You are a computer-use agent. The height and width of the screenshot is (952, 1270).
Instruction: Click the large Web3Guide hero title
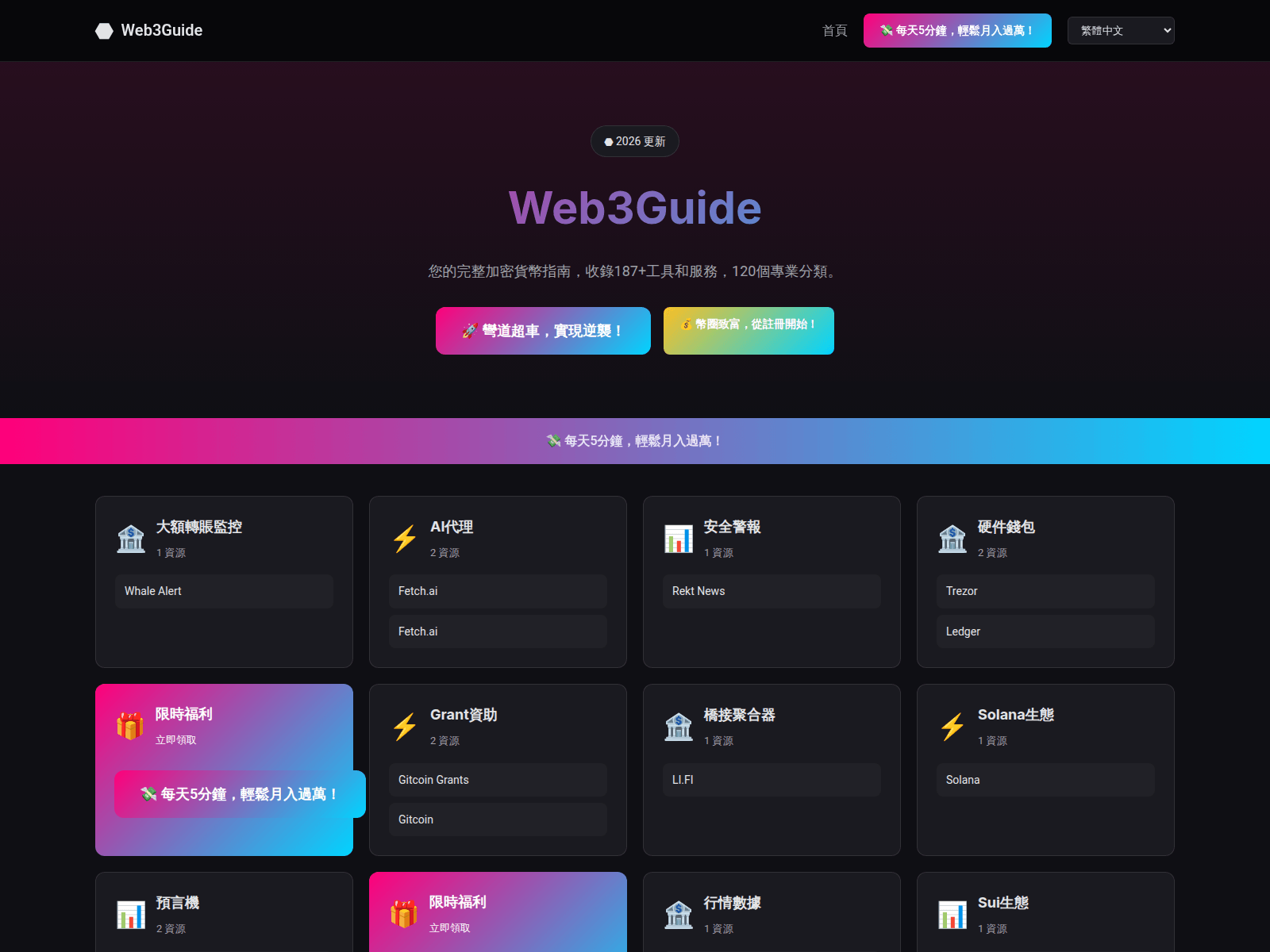(635, 208)
